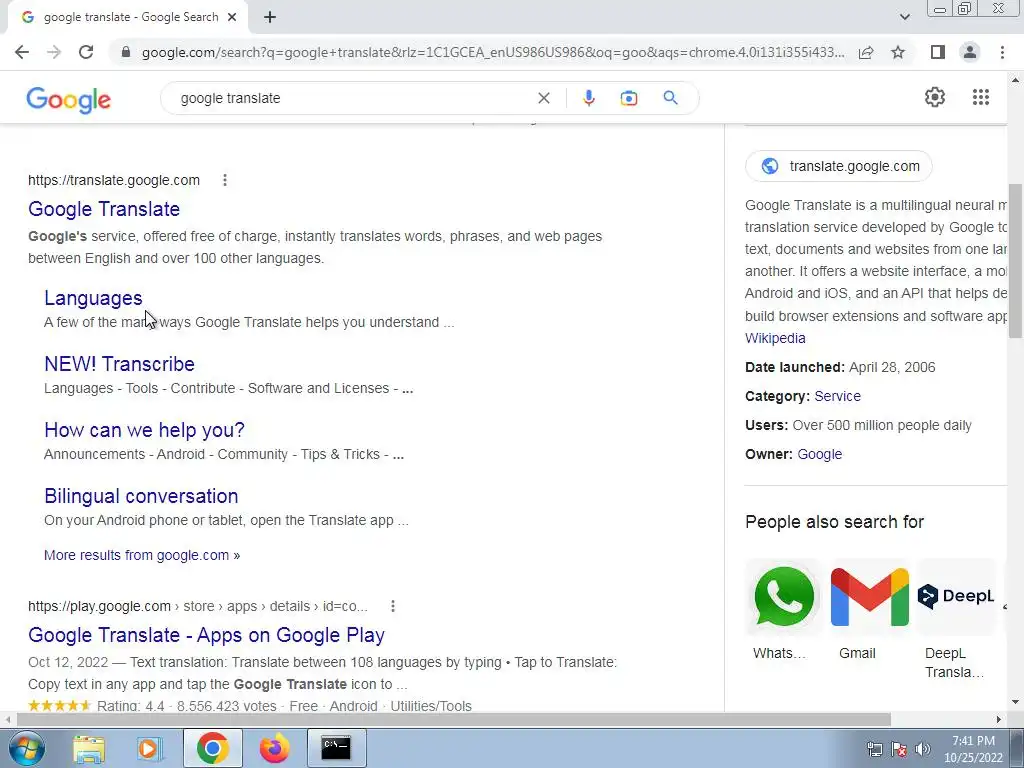Open Windows Media Player from taskbar
Viewport: 1024px width, 768px height.
150,748
